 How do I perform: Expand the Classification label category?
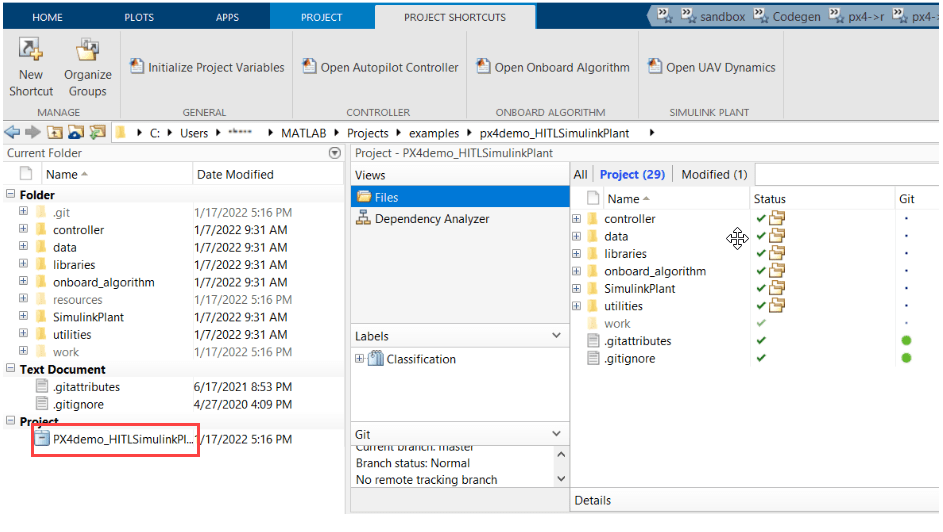click(359, 358)
